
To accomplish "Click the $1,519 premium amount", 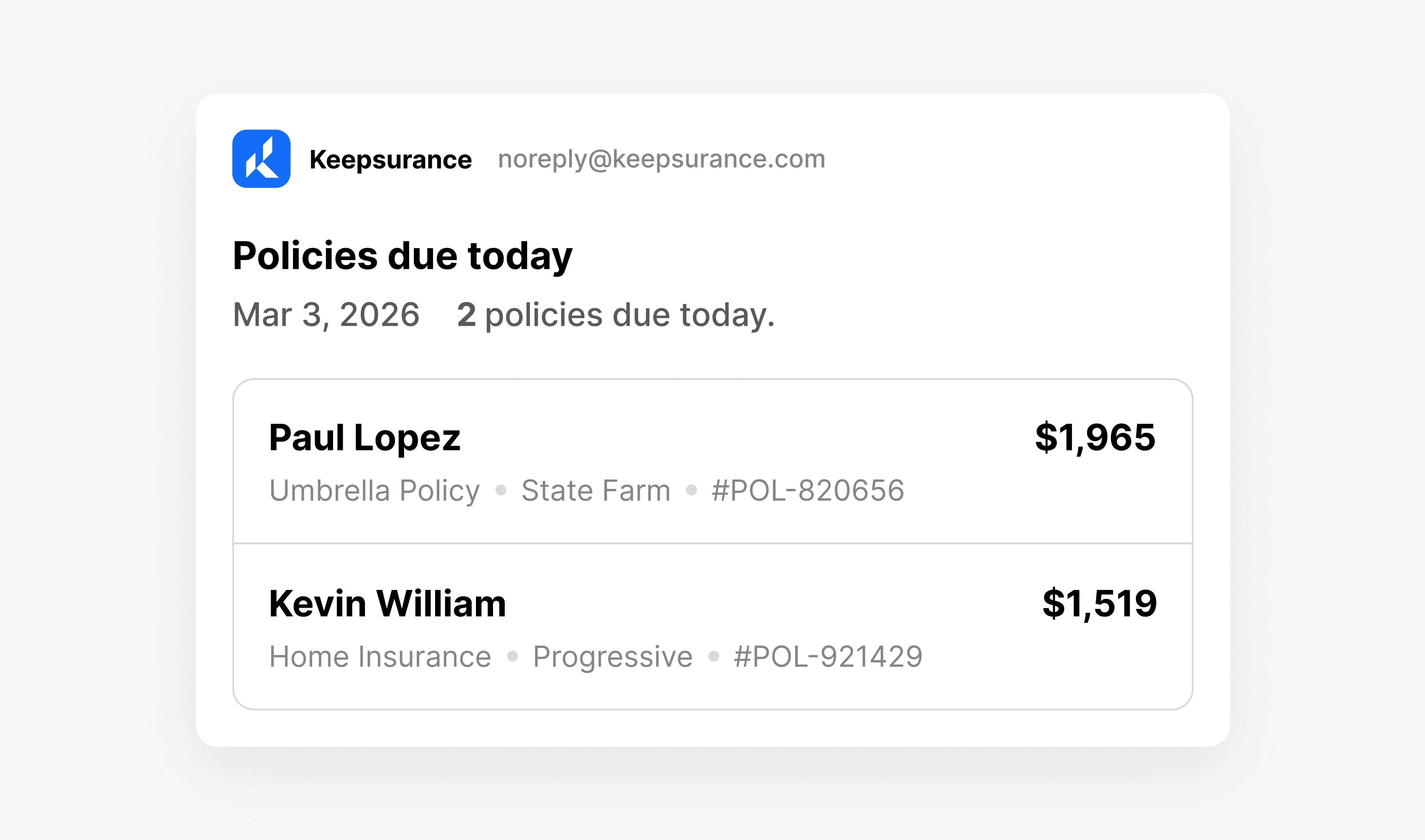I will pyautogui.click(x=1099, y=603).
